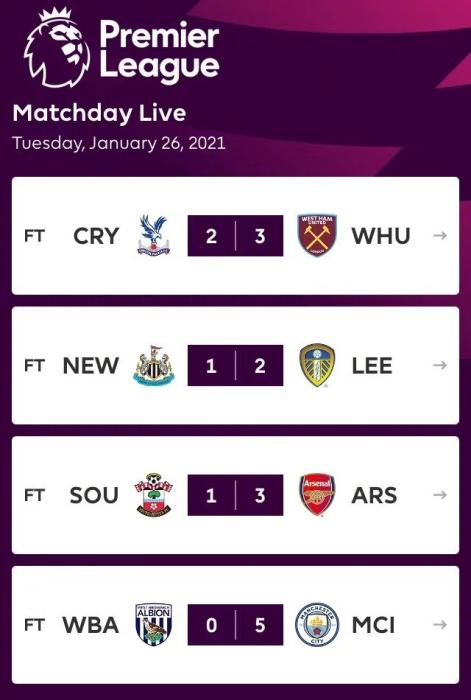
Task: Click the Leeds United crest
Action: point(317,365)
